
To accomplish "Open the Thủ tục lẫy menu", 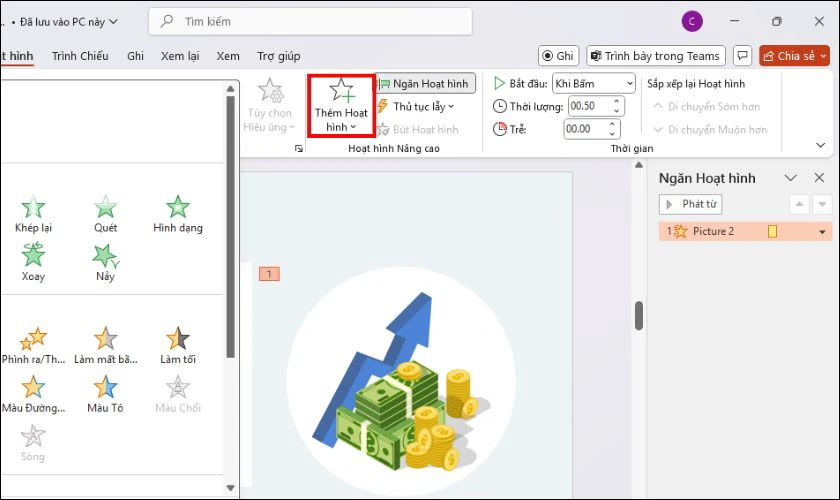I will 416,106.
